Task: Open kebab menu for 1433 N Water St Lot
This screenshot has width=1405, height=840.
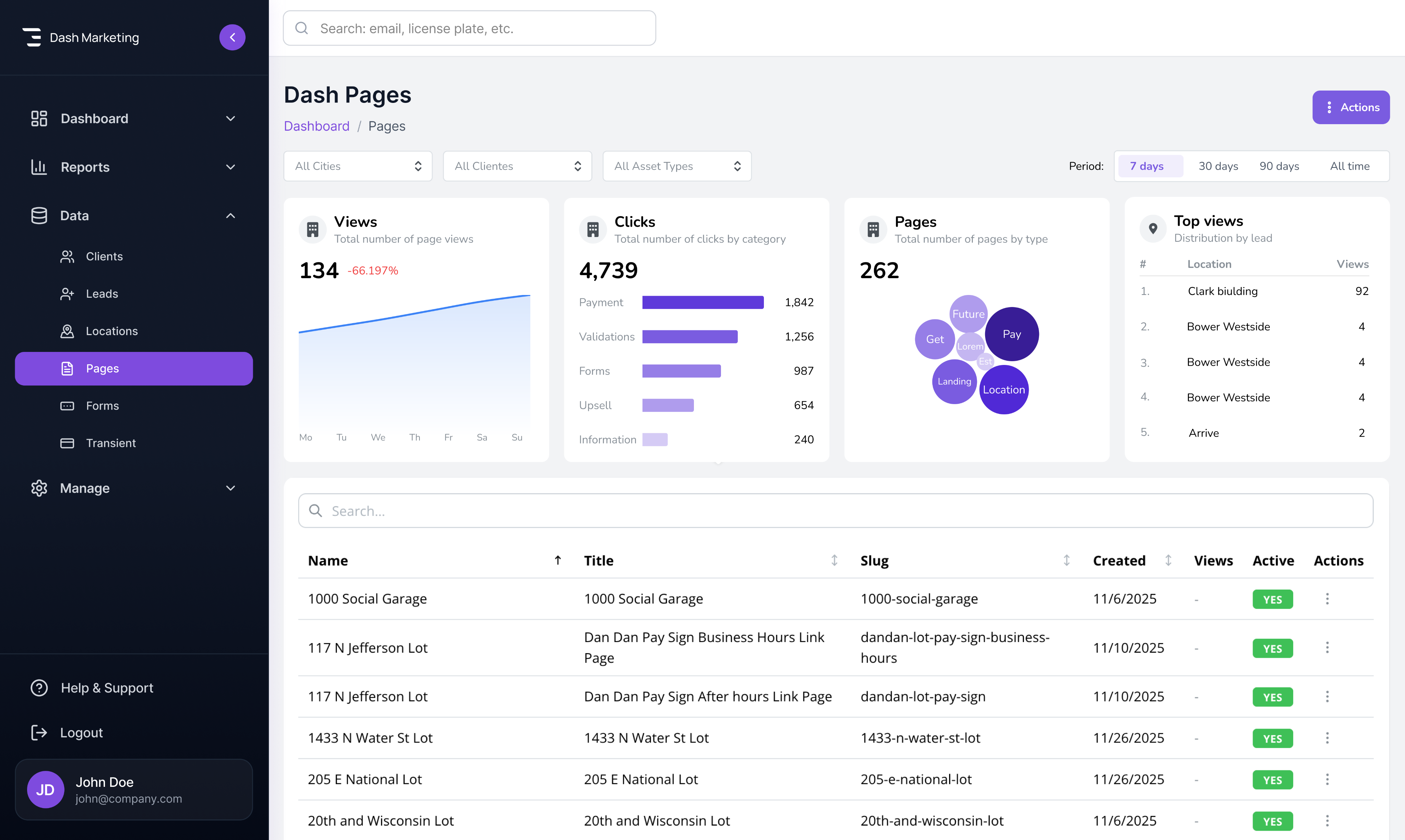Action: coord(1327,738)
